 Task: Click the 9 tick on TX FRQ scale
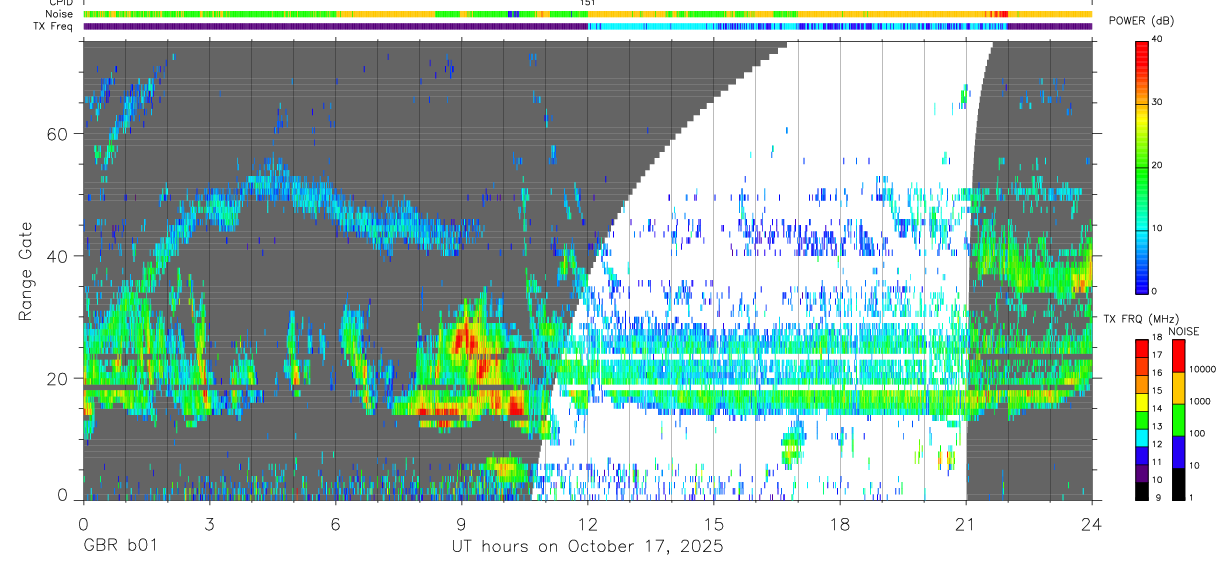point(1157,499)
